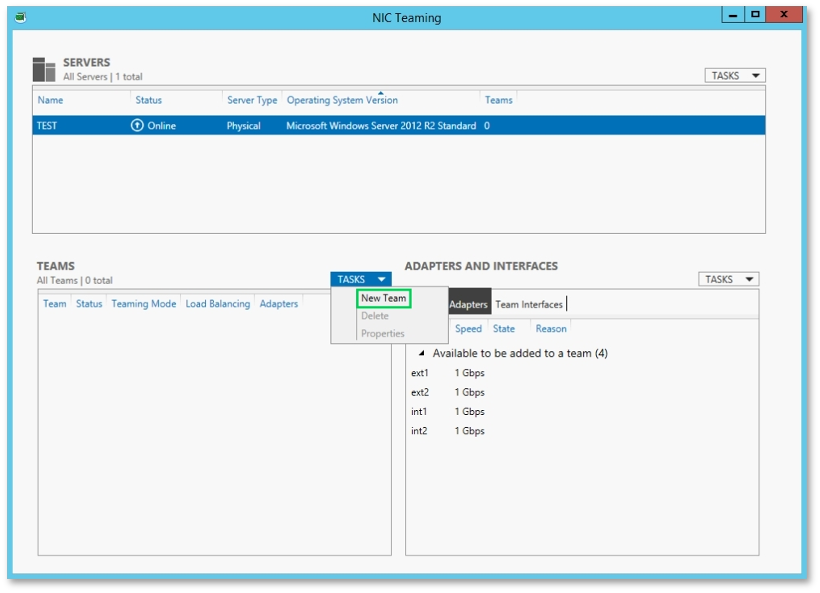Image resolution: width=820 pixels, height=593 pixels.
Task: Collapse the Available to be added group
Action: [422, 353]
